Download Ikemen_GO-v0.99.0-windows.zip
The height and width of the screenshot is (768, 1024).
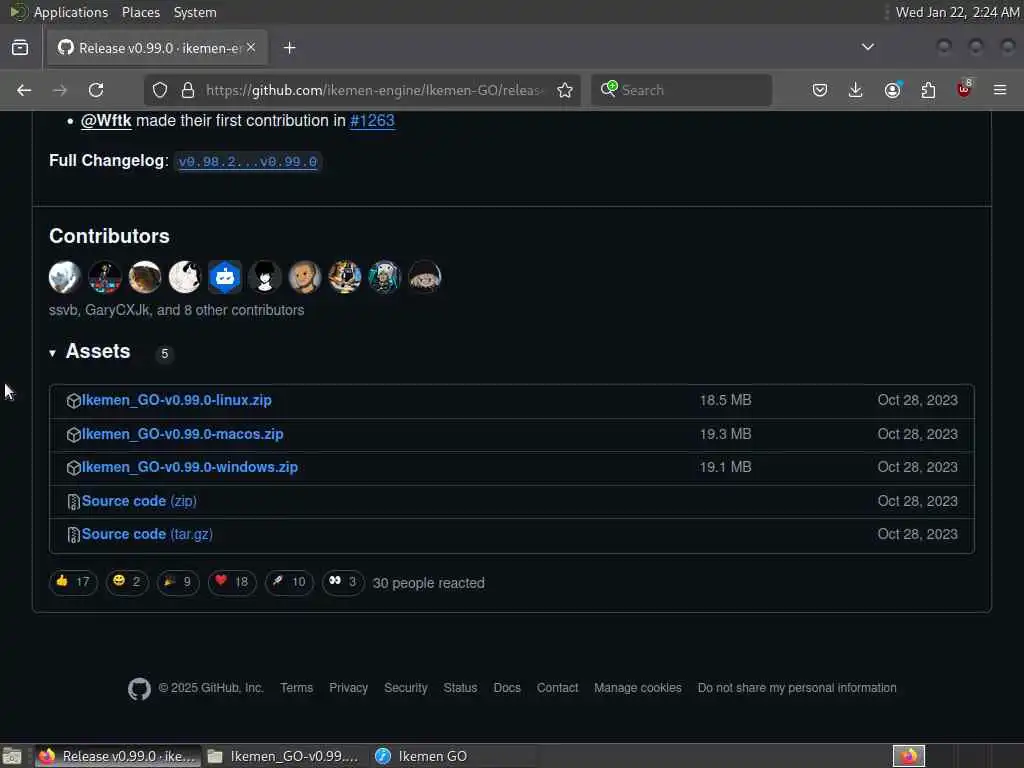click(x=190, y=468)
